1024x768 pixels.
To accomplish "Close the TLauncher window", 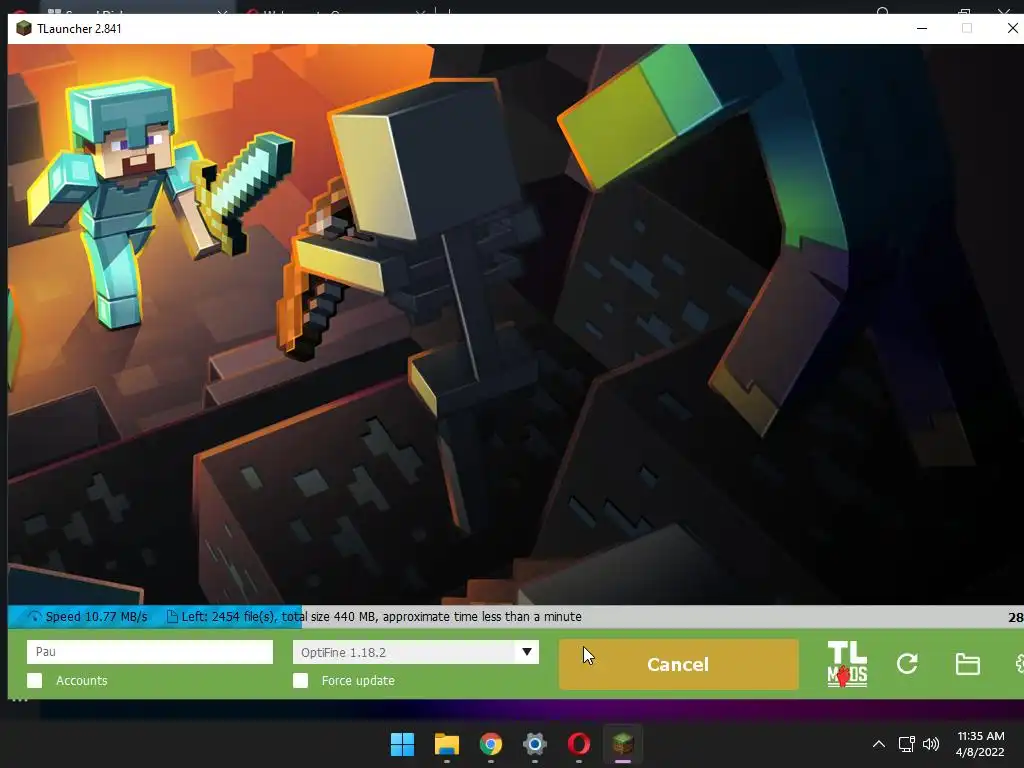I will [1012, 28].
